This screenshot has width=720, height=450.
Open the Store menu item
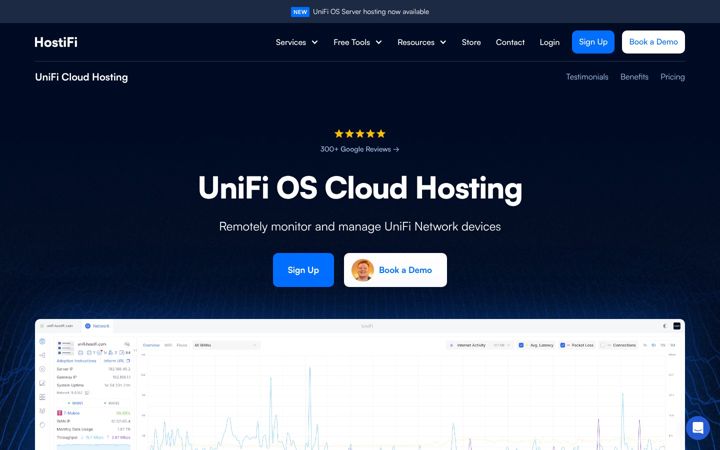(471, 42)
